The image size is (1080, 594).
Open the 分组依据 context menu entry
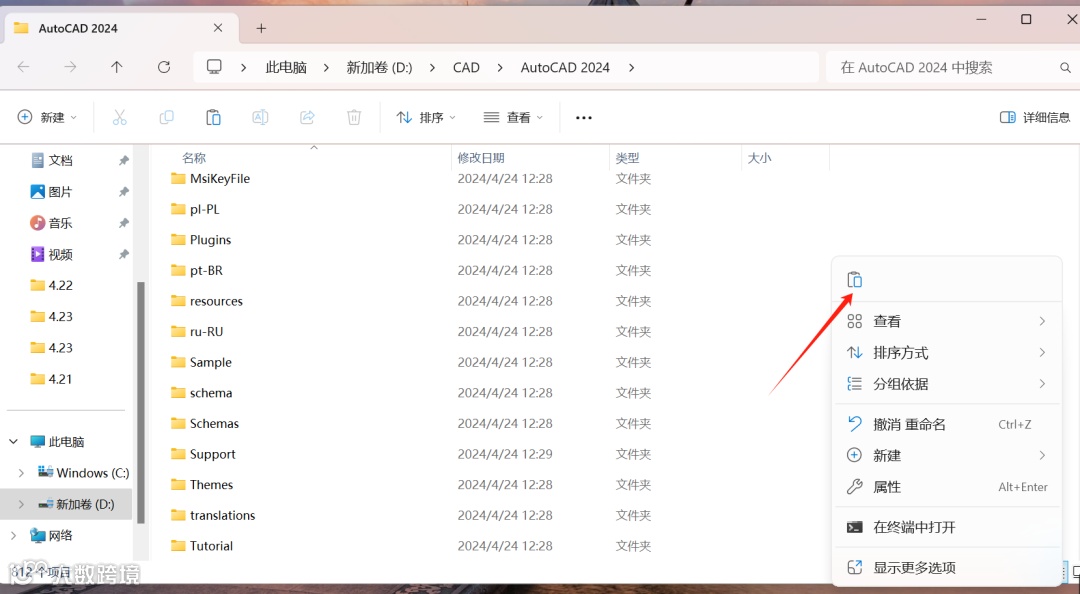click(947, 384)
